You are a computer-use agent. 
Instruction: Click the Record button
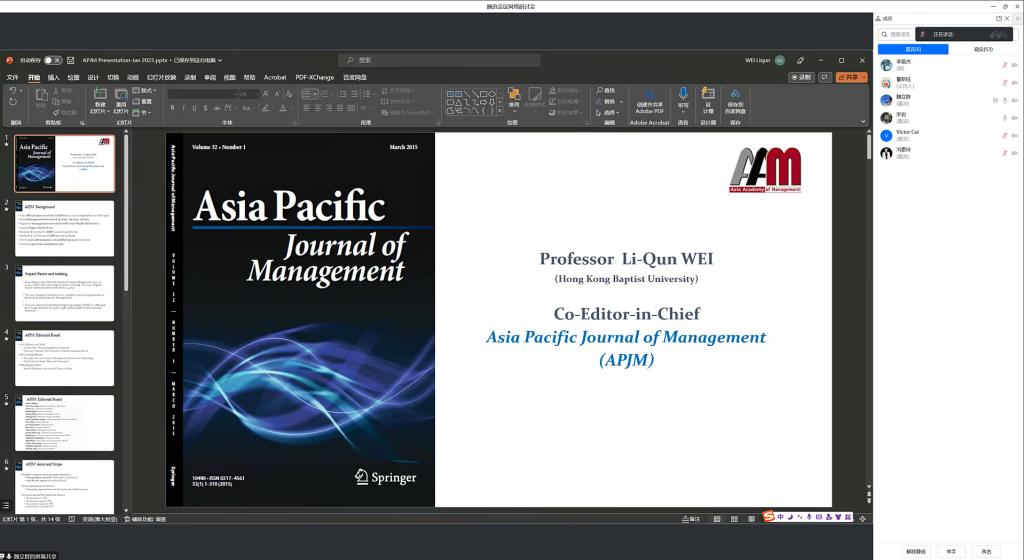pos(800,77)
